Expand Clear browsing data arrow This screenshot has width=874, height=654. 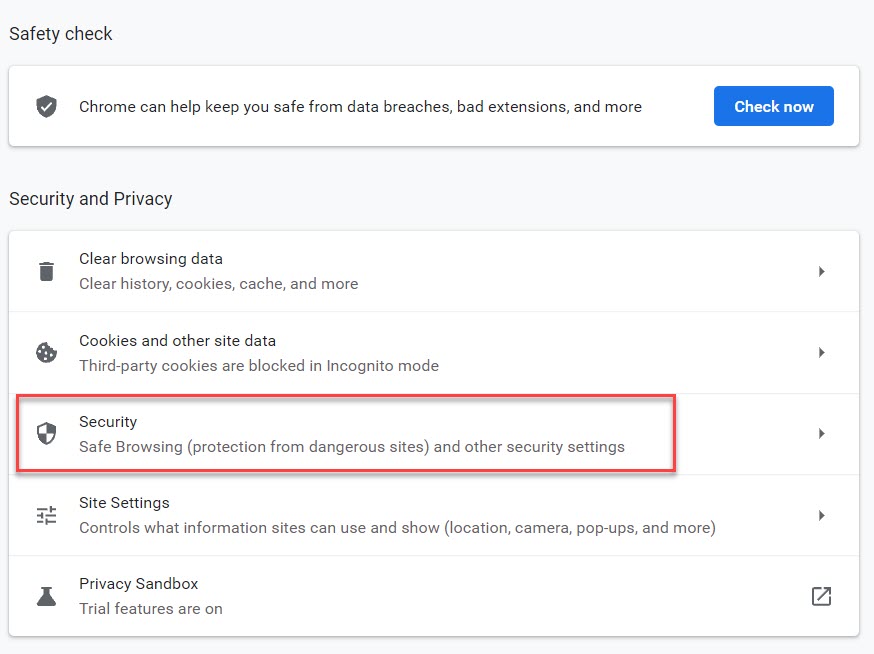click(821, 272)
